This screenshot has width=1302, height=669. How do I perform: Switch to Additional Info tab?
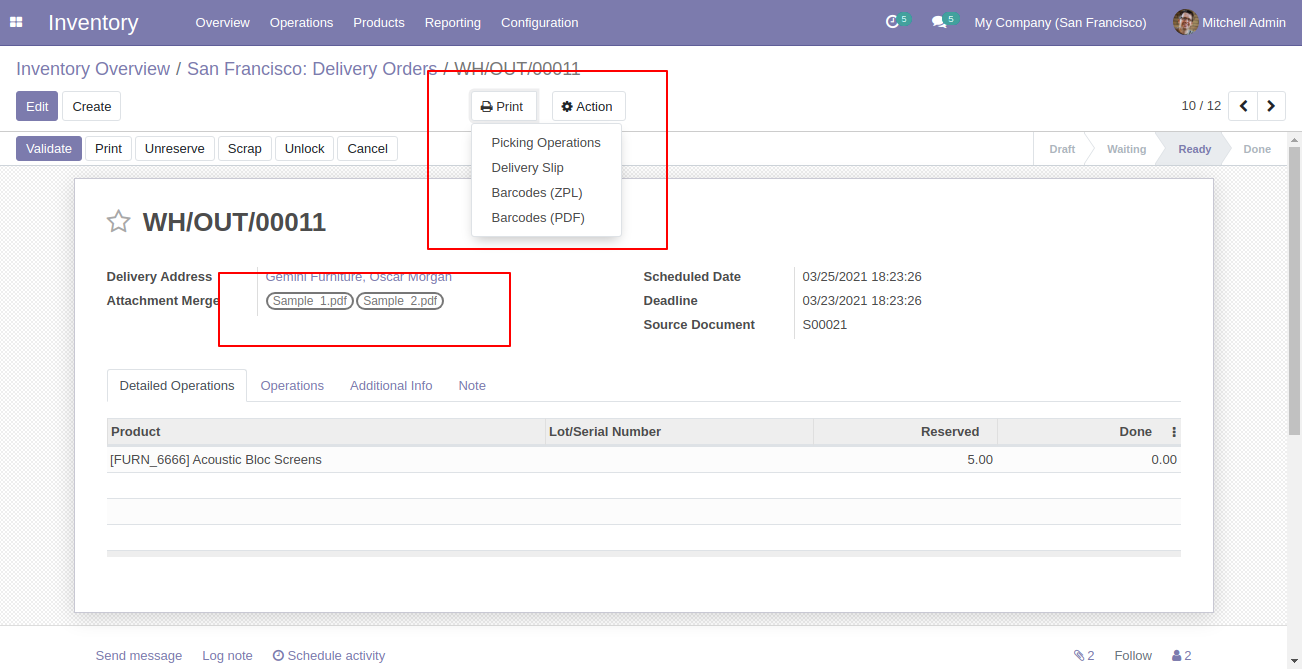[391, 386]
